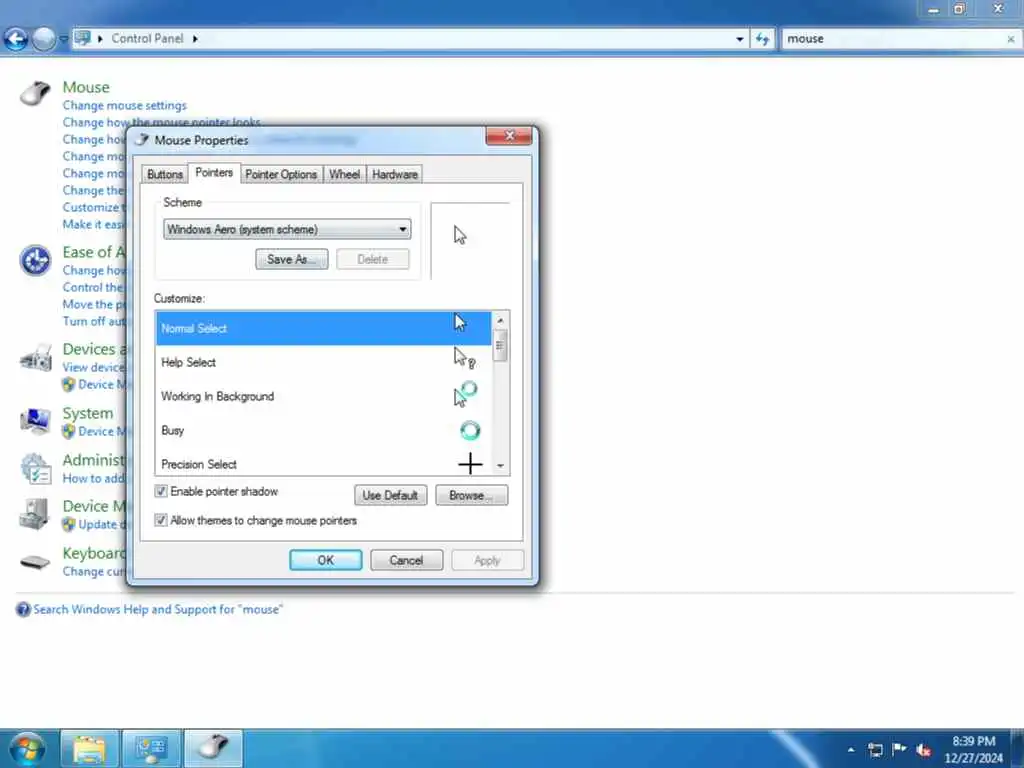Click the Cancel button
The width and height of the screenshot is (1024, 768).
406,560
